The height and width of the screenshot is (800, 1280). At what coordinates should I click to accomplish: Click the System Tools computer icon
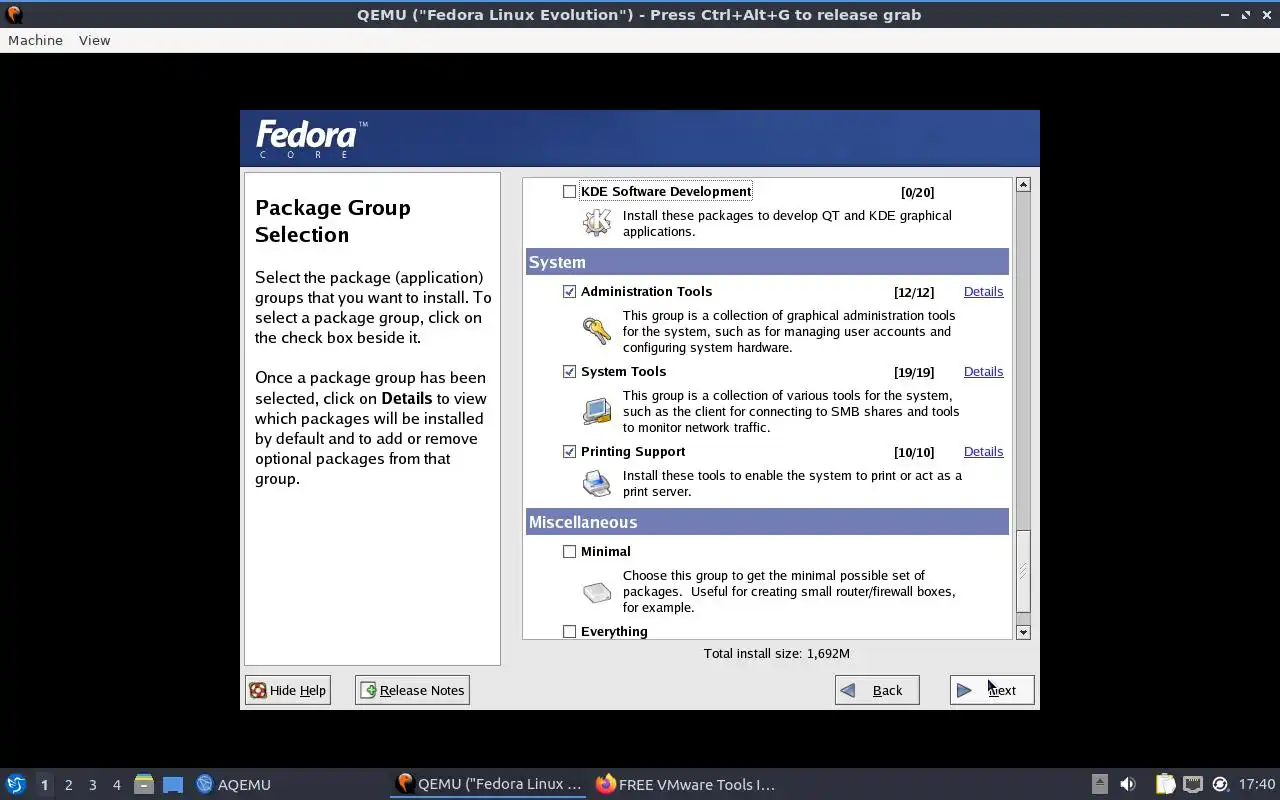pos(597,411)
